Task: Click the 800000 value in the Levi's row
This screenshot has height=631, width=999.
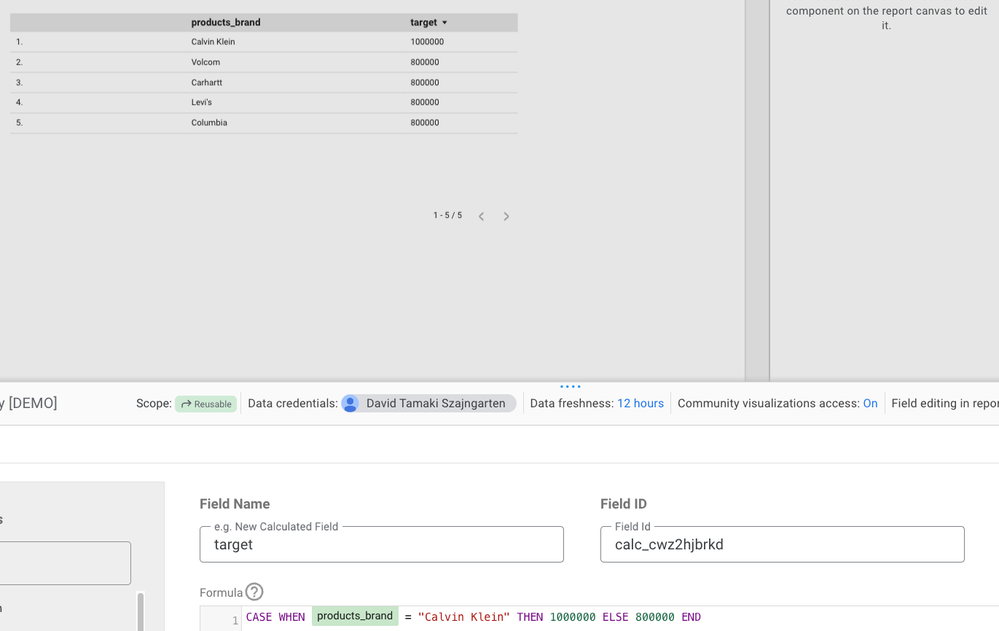Action: pos(424,103)
